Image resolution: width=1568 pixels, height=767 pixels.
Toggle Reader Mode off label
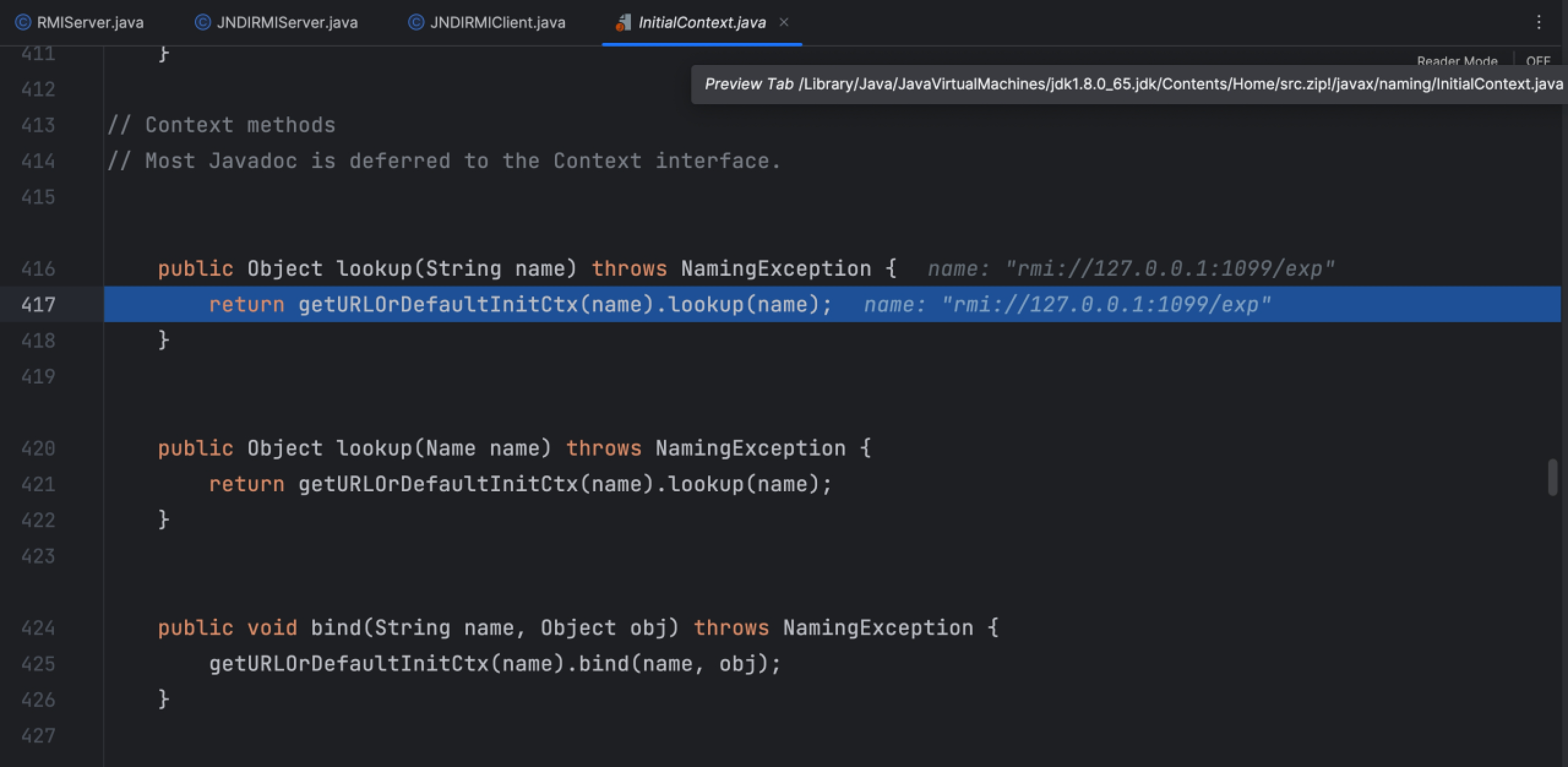pos(1538,60)
